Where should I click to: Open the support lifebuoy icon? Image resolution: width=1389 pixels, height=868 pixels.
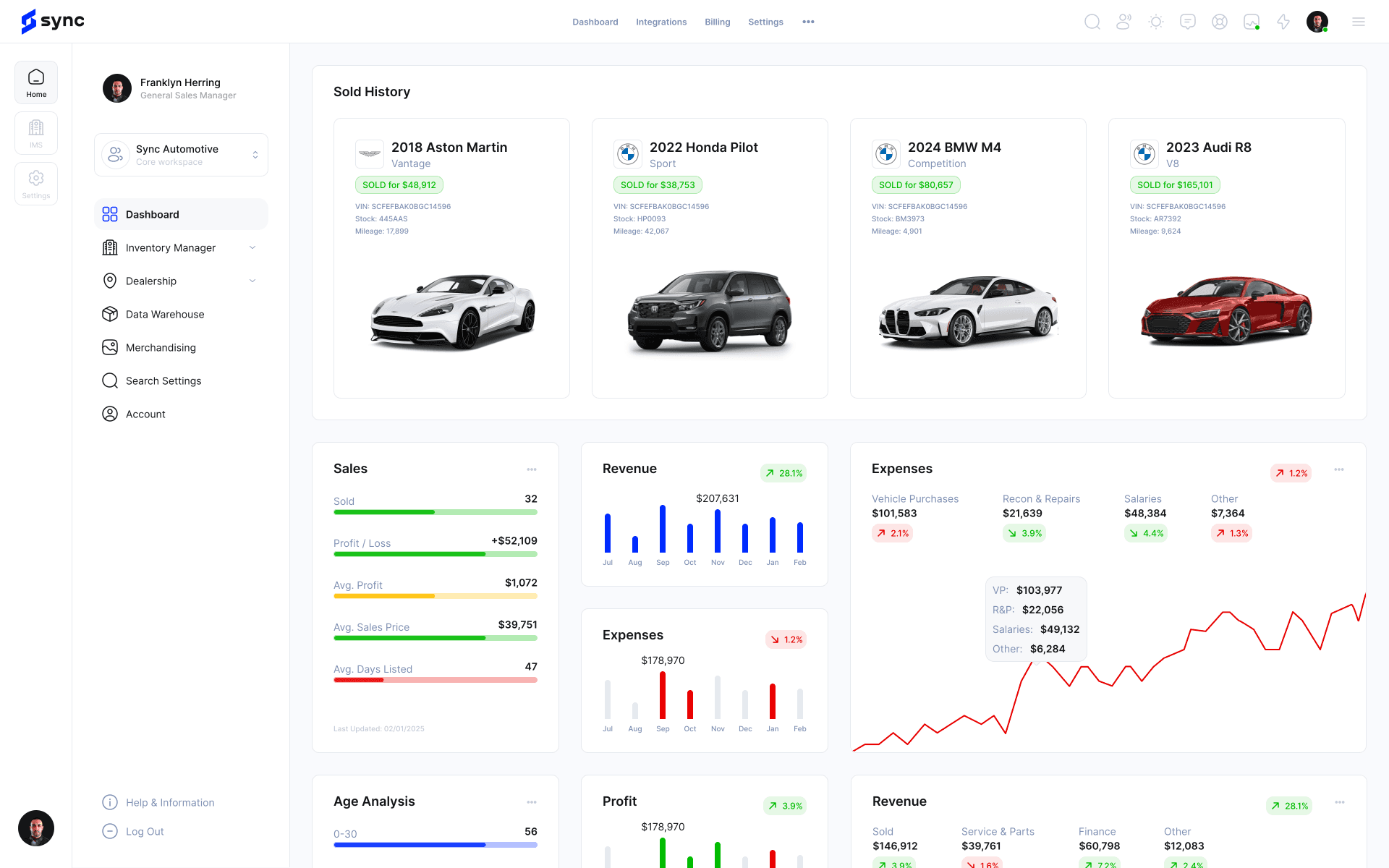tap(1220, 22)
